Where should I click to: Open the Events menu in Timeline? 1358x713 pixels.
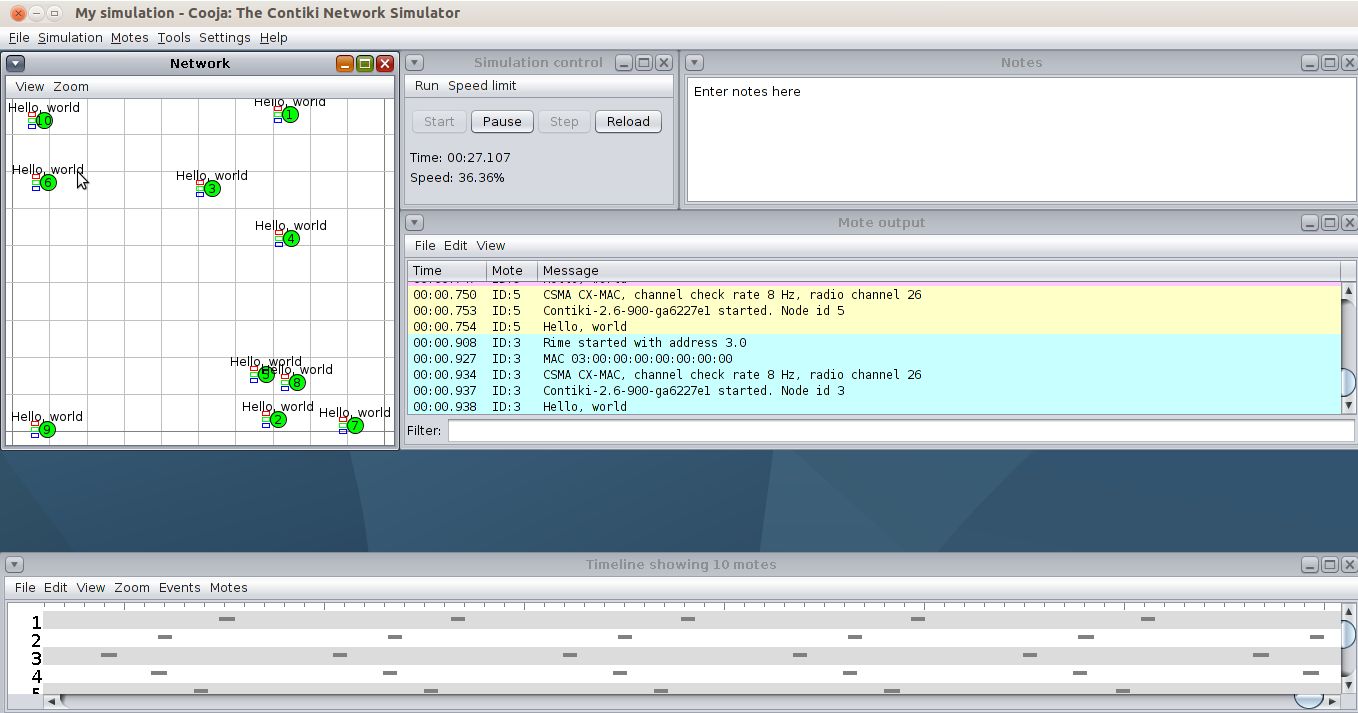pyautogui.click(x=179, y=588)
